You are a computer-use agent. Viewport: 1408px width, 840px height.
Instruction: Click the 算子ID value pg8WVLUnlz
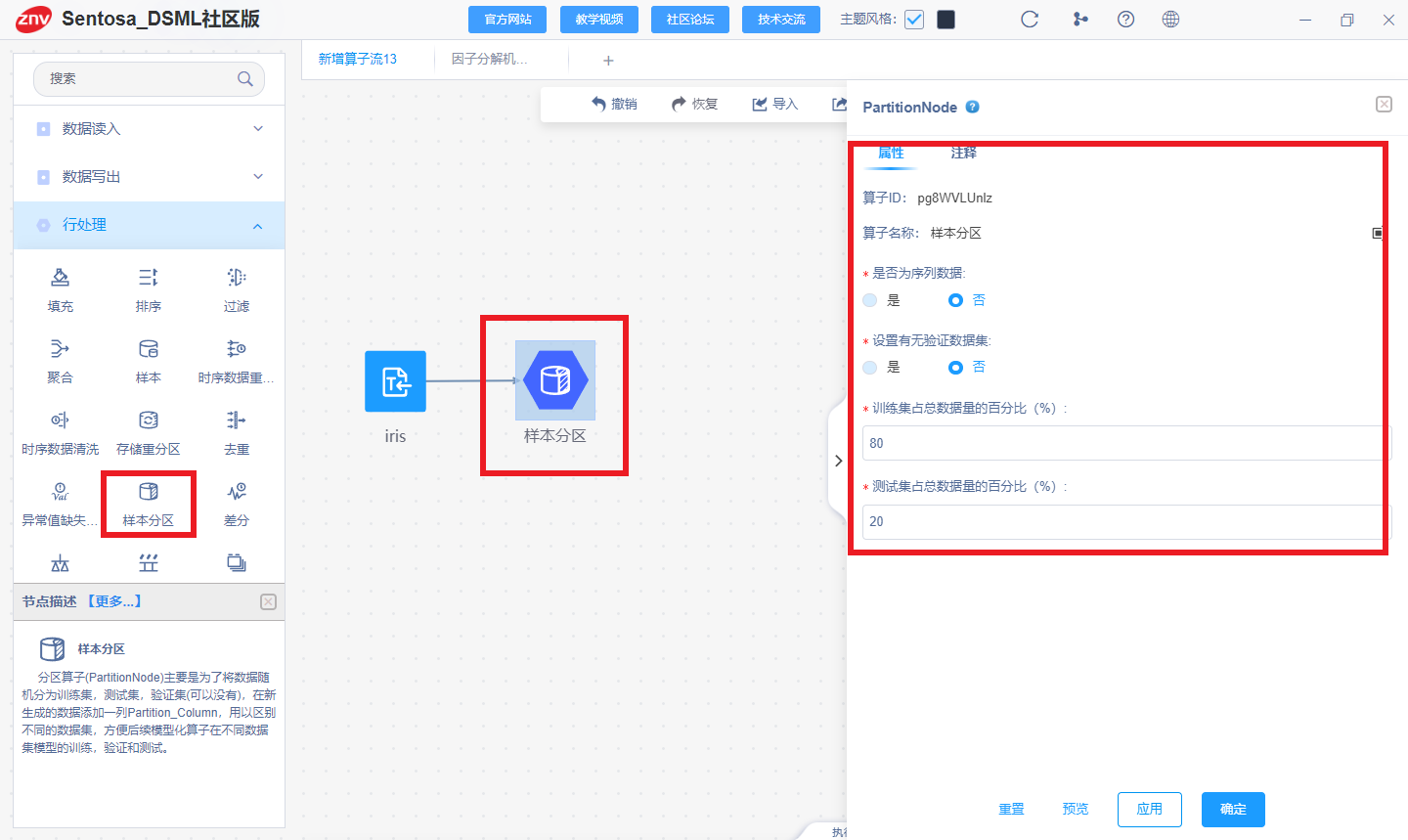coord(954,199)
